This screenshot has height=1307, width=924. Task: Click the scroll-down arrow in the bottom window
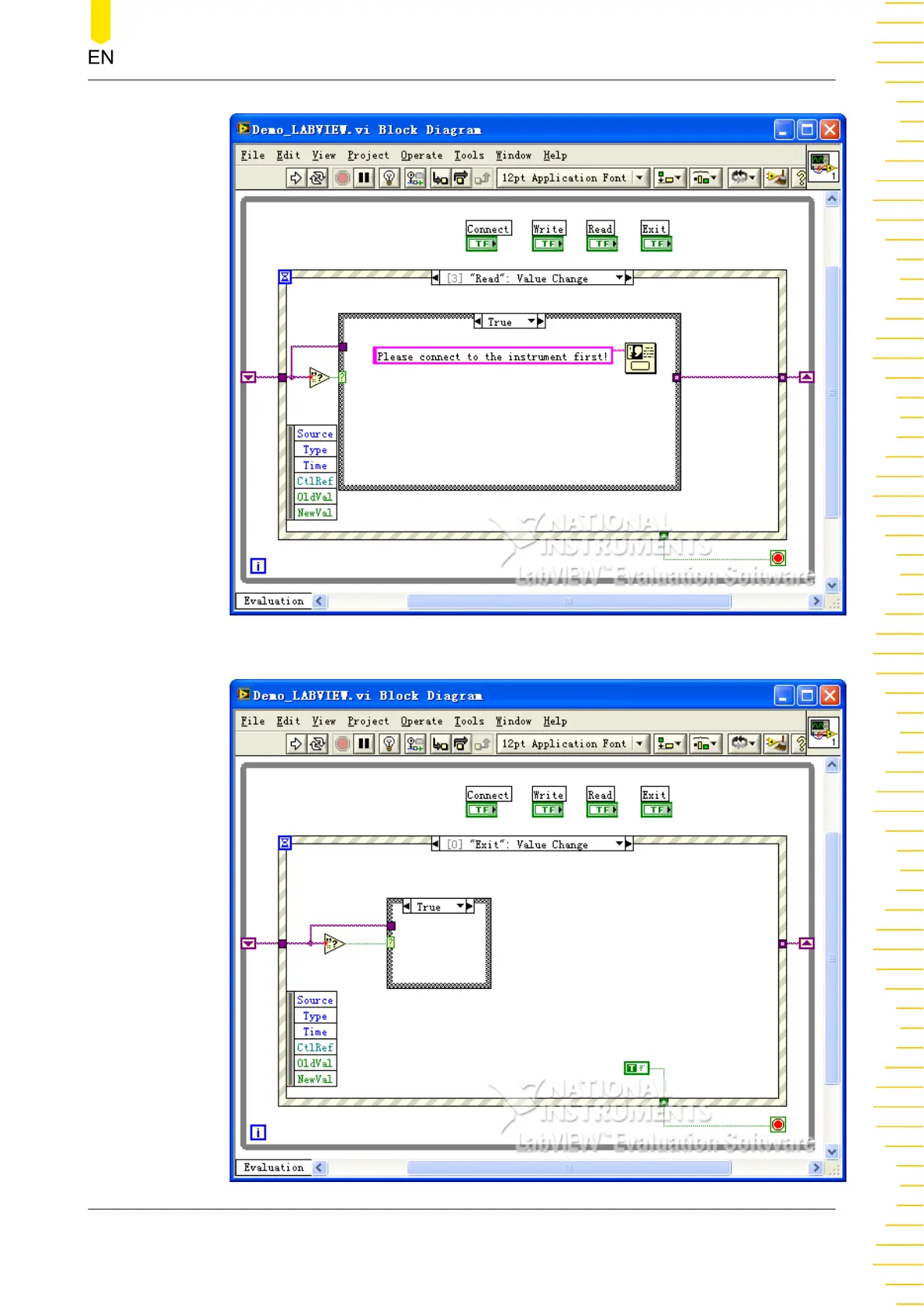[x=832, y=1152]
